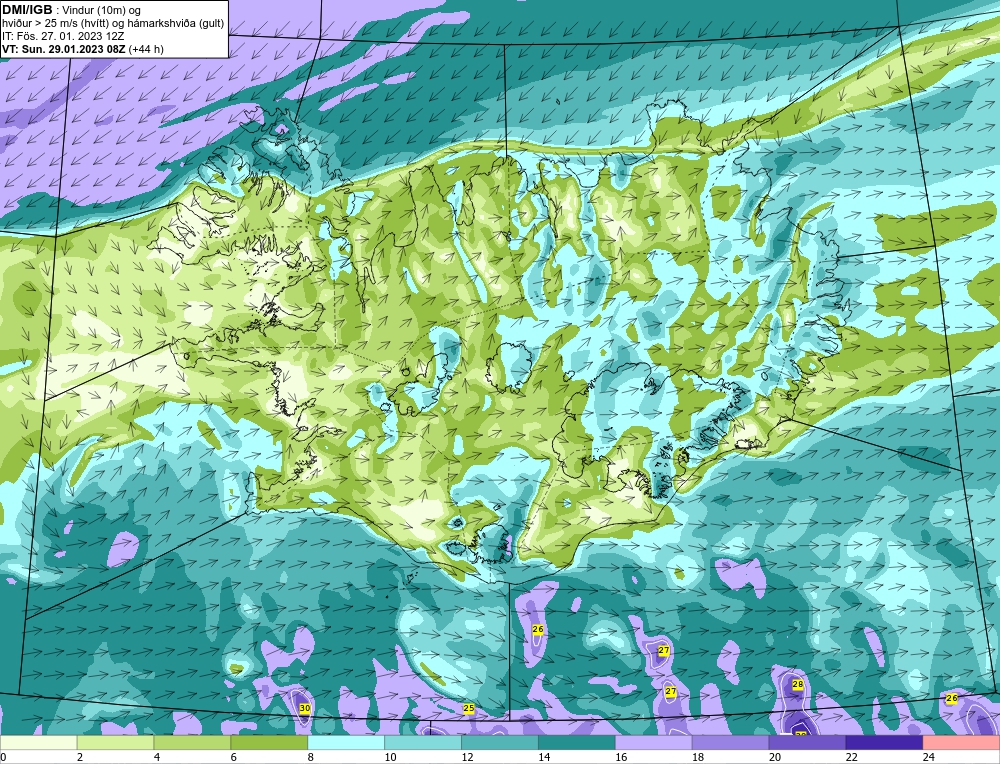
Task: Select the 4–6 m/s green legend swatch
Action: (192, 743)
